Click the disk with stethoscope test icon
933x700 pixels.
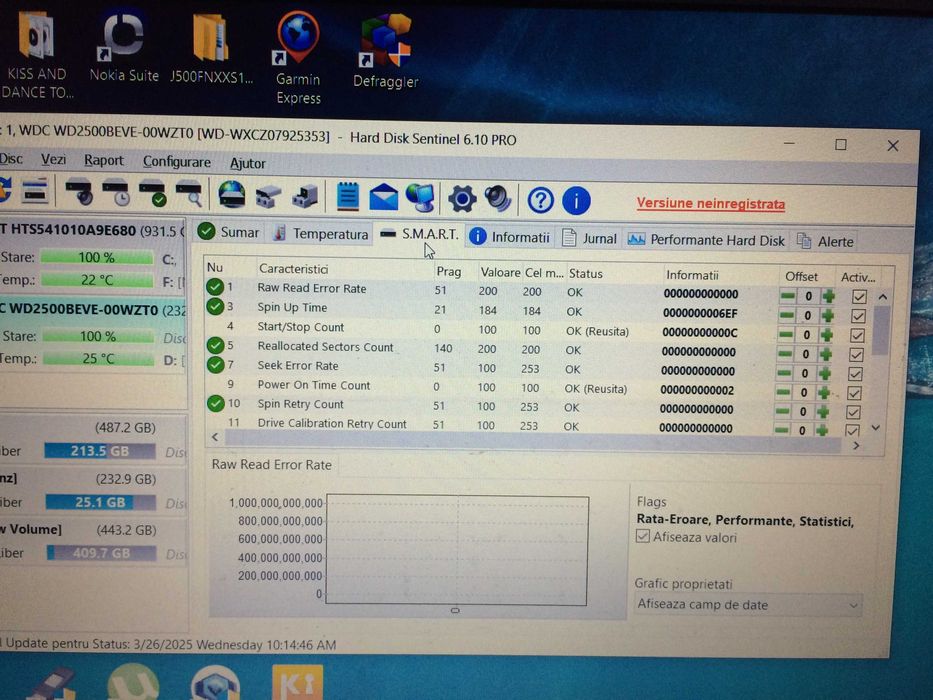pyautogui.click(x=79, y=192)
